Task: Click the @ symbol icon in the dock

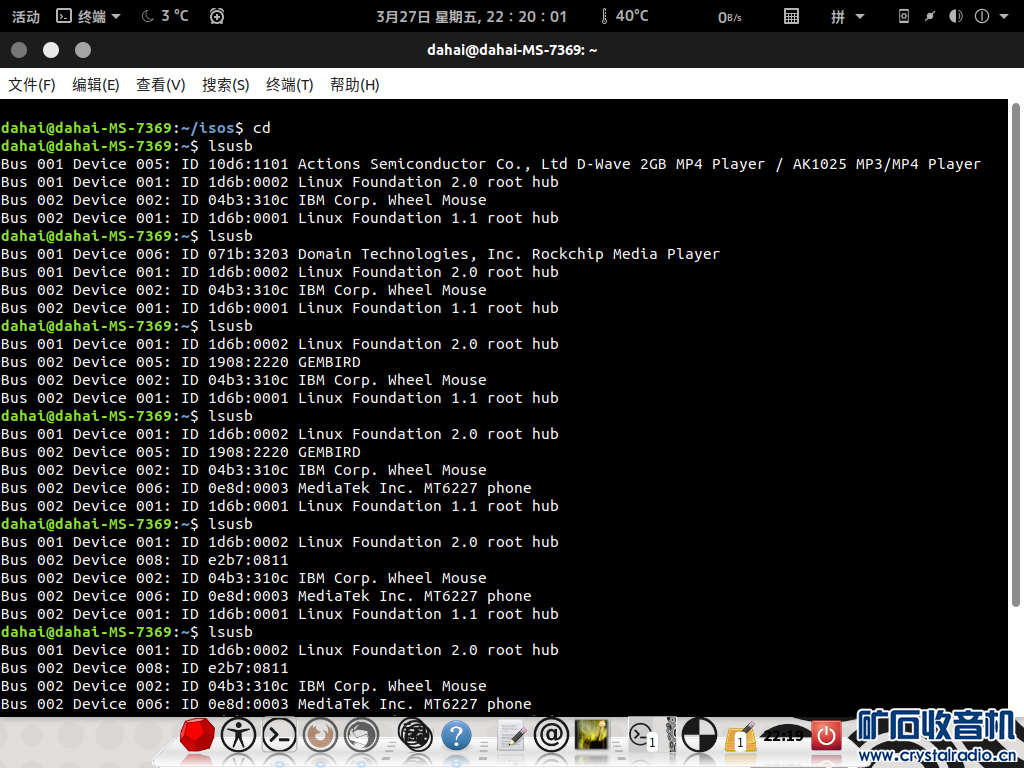Action: click(x=551, y=735)
